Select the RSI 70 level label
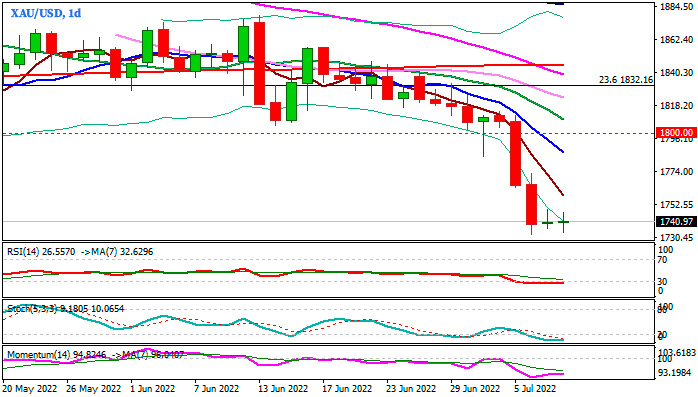 click(x=662, y=260)
